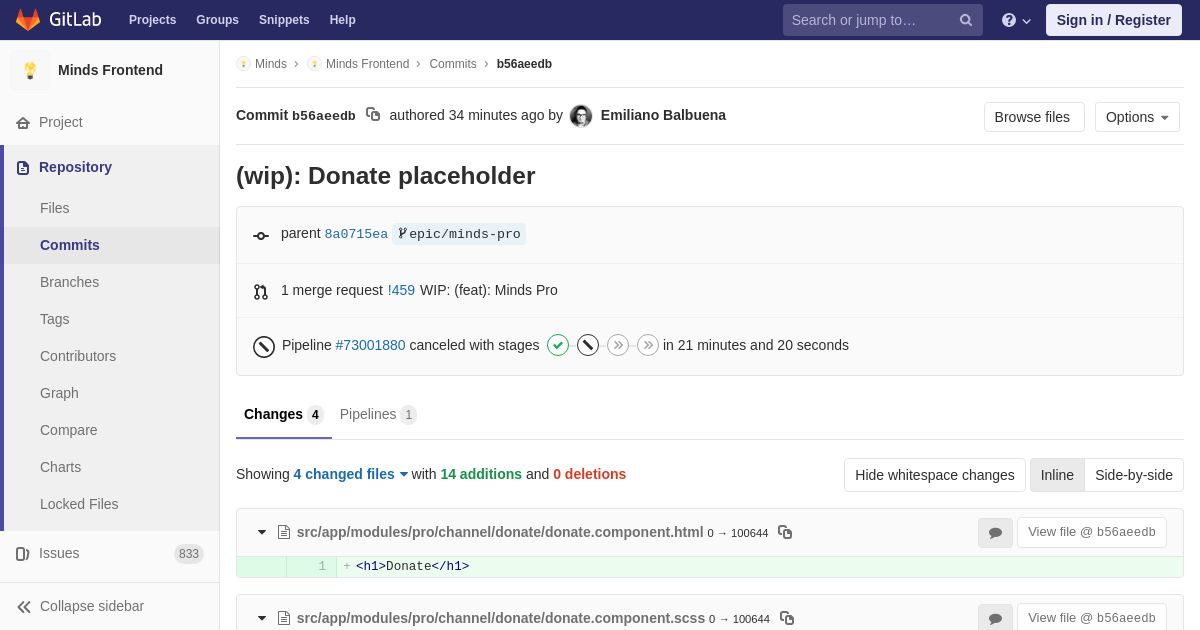The width and height of the screenshot is (1200, 630).
Task: Open Files in the sidebar
Action: click(110, 208)
